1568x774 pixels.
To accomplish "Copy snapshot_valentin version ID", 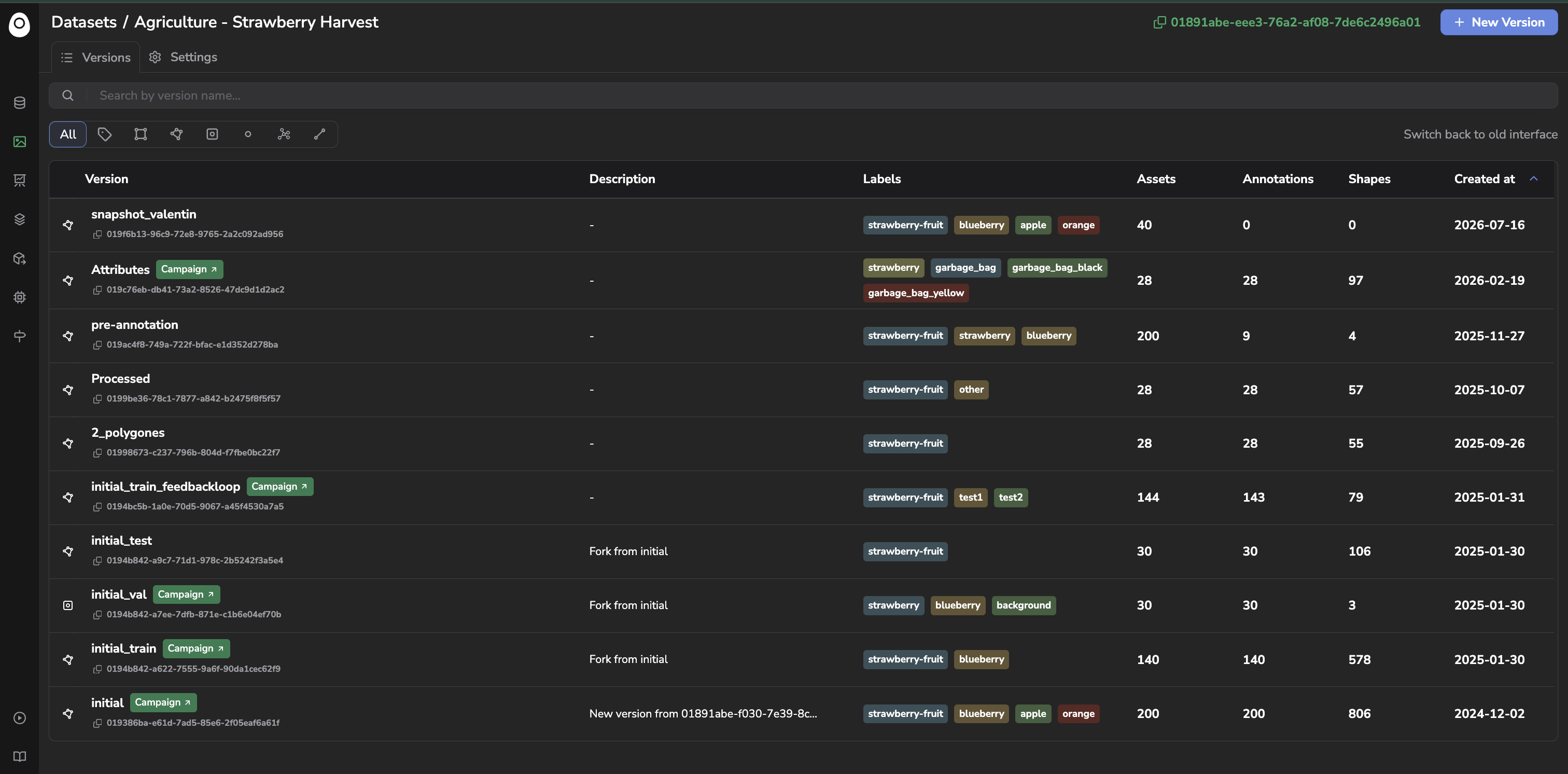I will click(97, 234).
